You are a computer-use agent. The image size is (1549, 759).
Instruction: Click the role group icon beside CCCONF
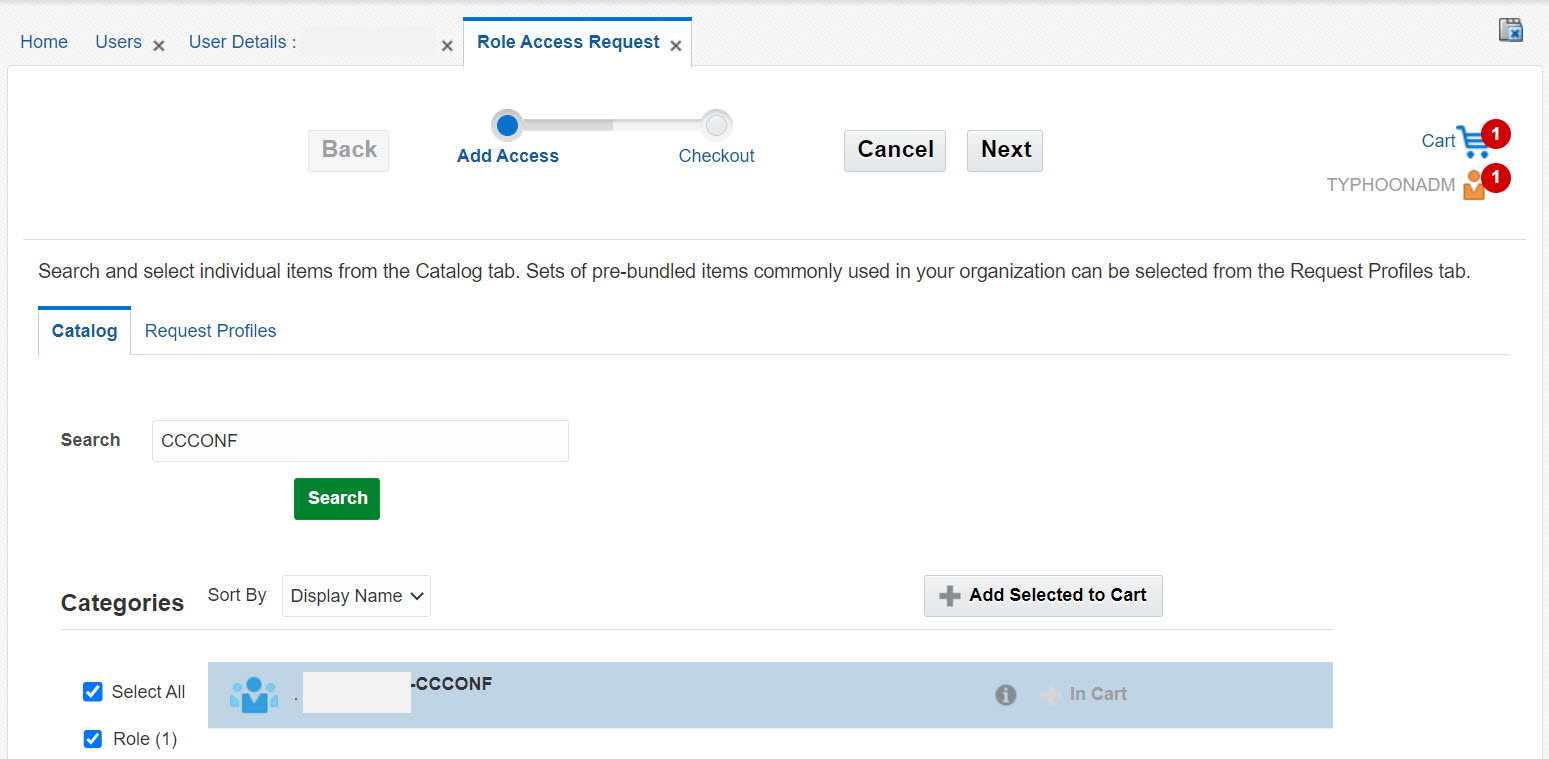tap(253, 693)
